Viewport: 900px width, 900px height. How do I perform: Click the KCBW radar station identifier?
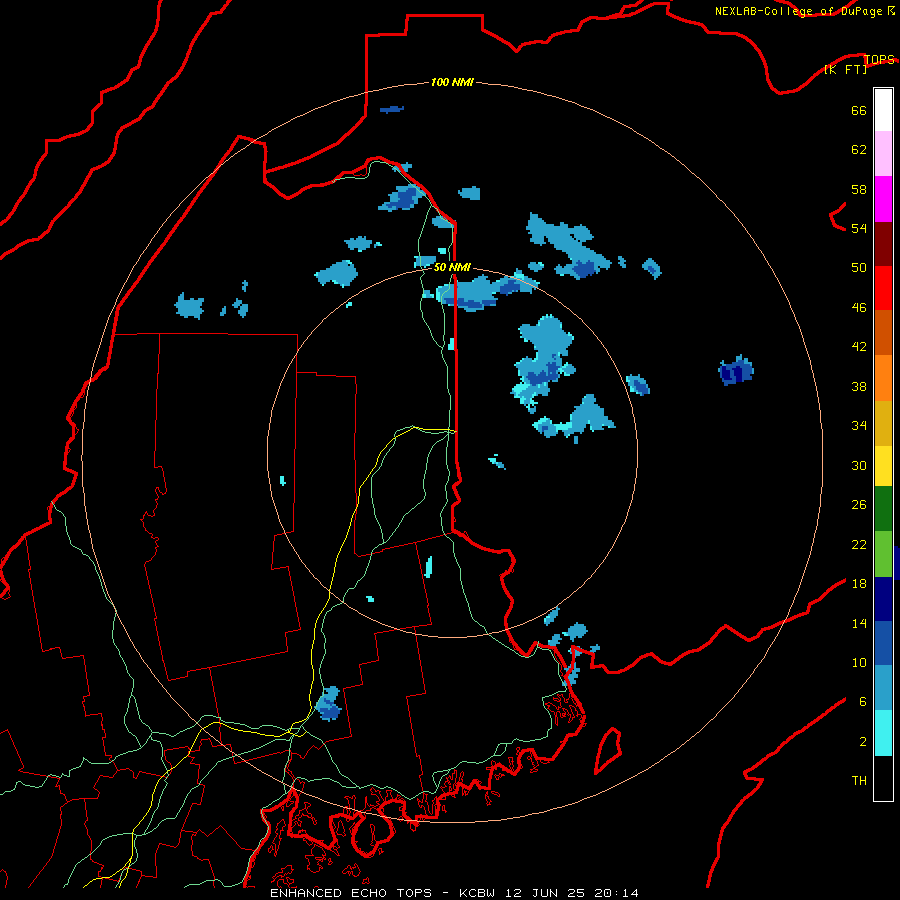click(479, 893)
